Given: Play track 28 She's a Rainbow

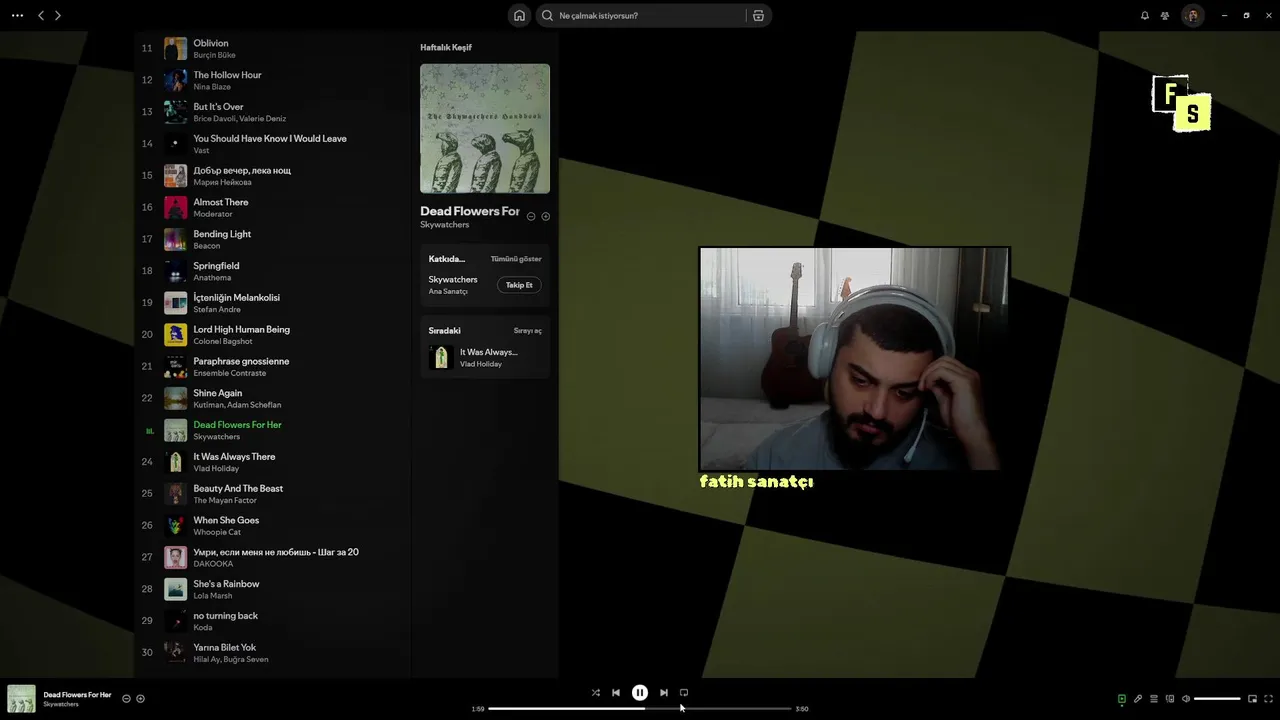Looking at the screenshot, I should pos(270,589).
